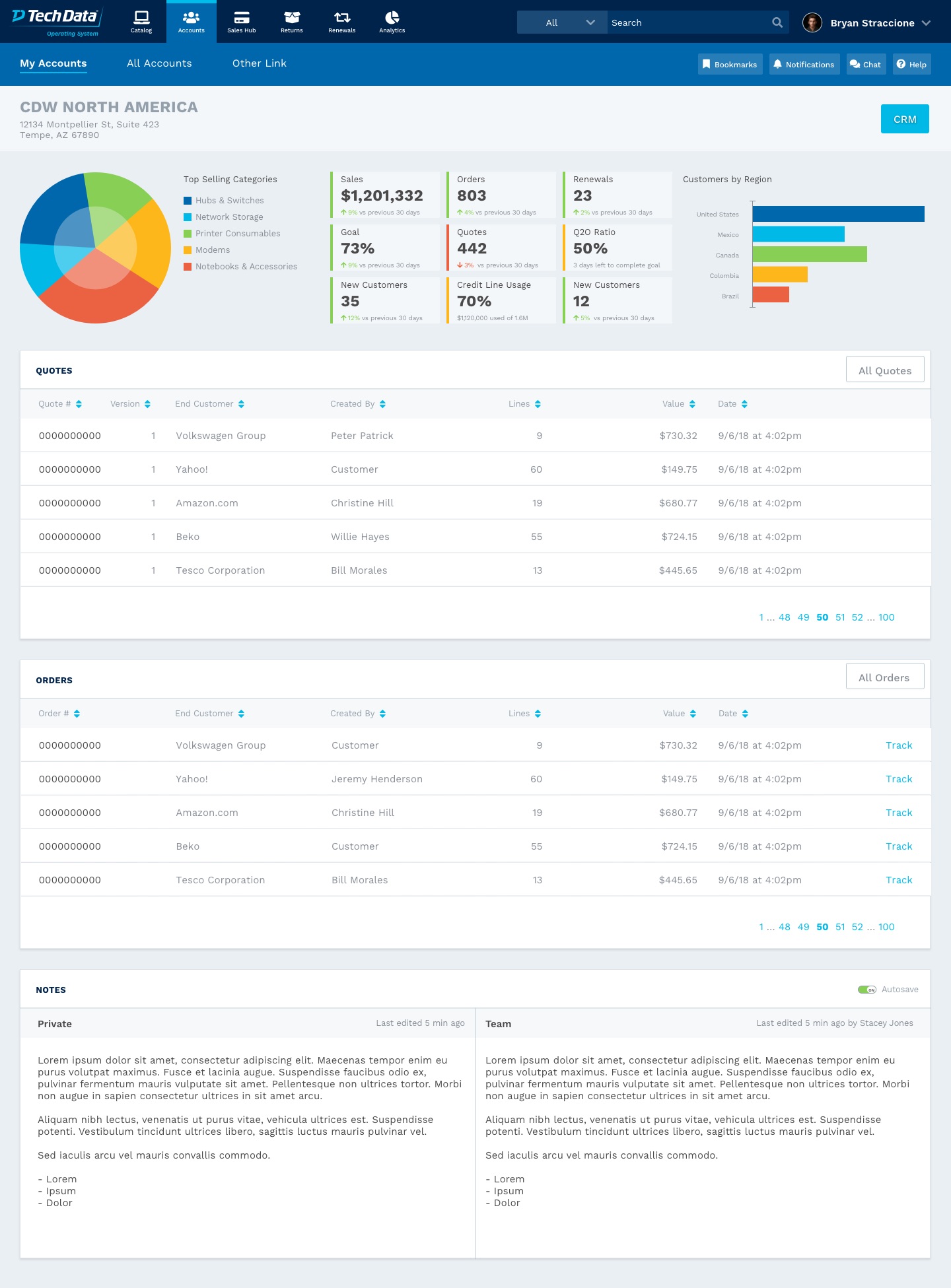951x1288 pixels.
Task: Switch to My Accounts tab
Action: click(53, 63)
